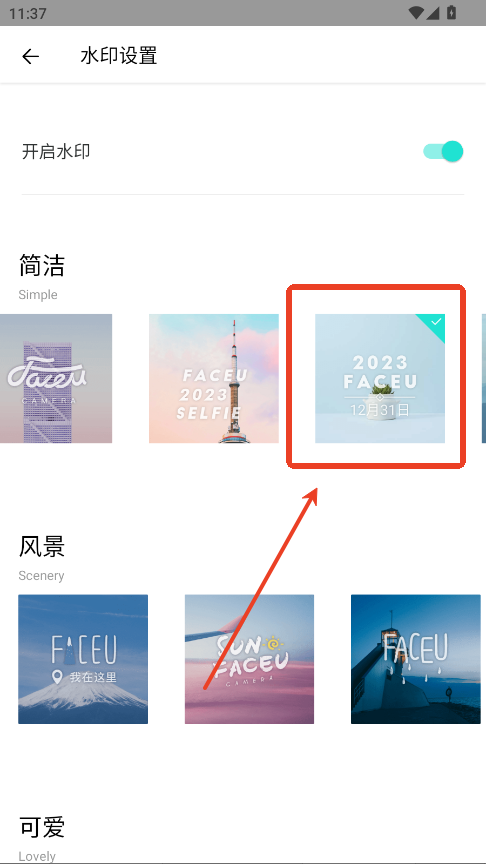Select the FACEU lighthouse raindrop watermark

coord(415,659)
